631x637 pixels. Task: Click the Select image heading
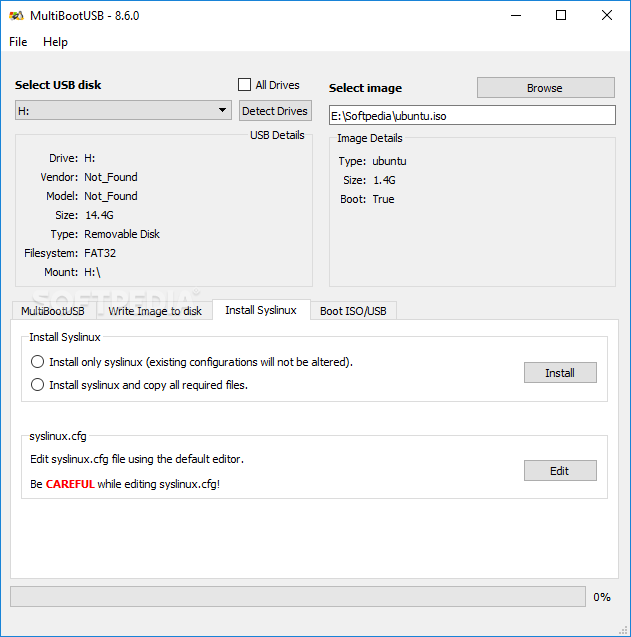[x=365, y=88]
